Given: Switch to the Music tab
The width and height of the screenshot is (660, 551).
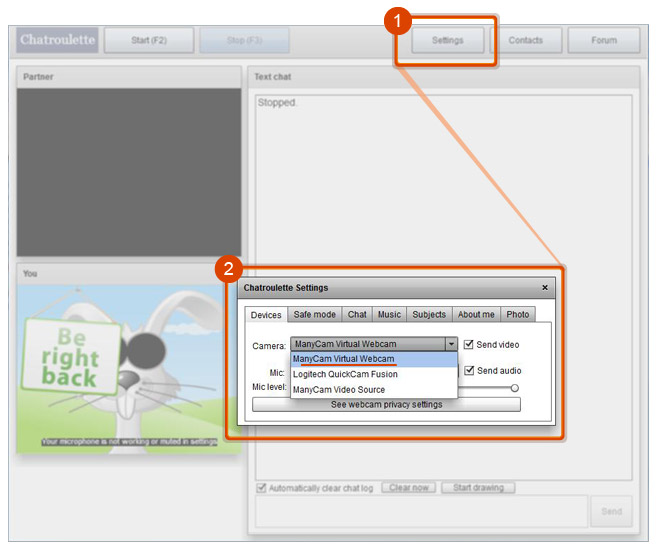Looking at the screenshot, I should [389, 314].
